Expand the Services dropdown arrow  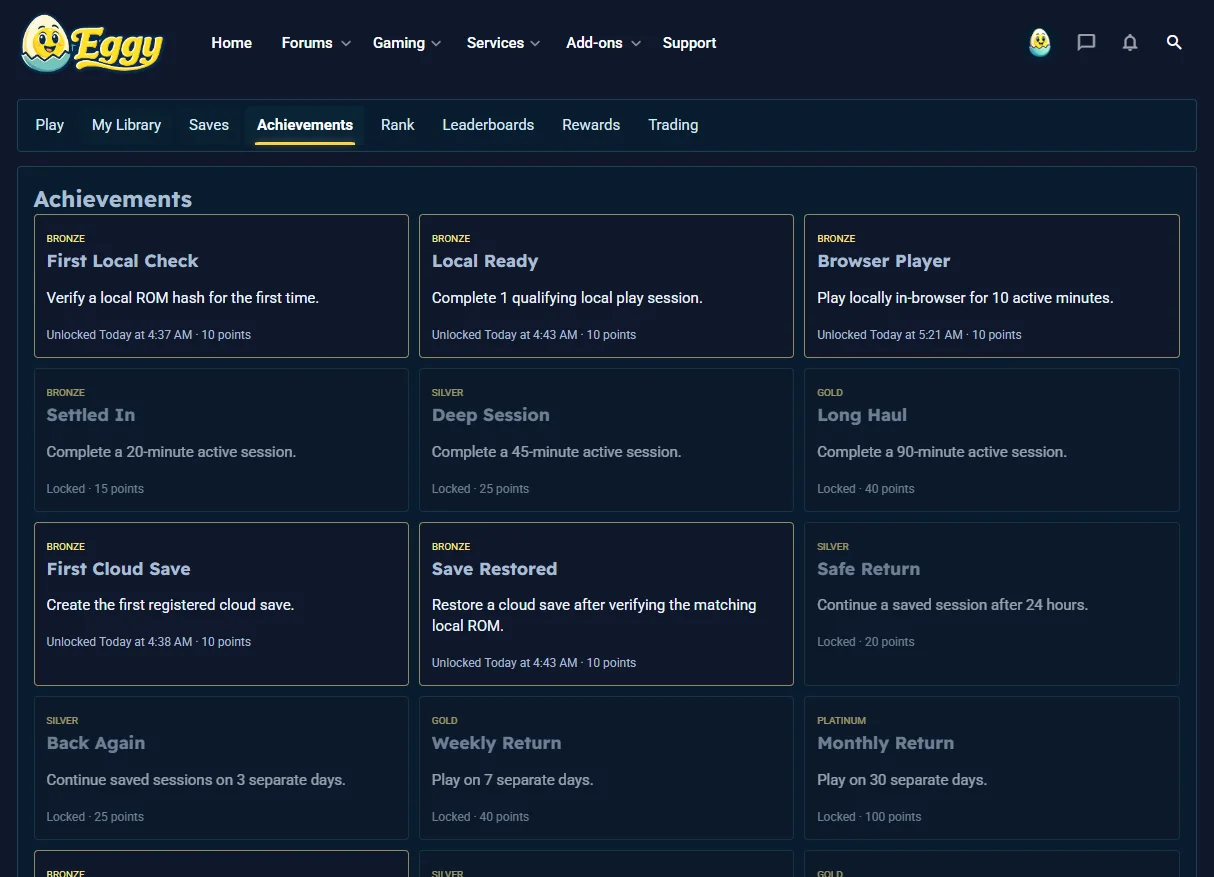click(535, 44)
